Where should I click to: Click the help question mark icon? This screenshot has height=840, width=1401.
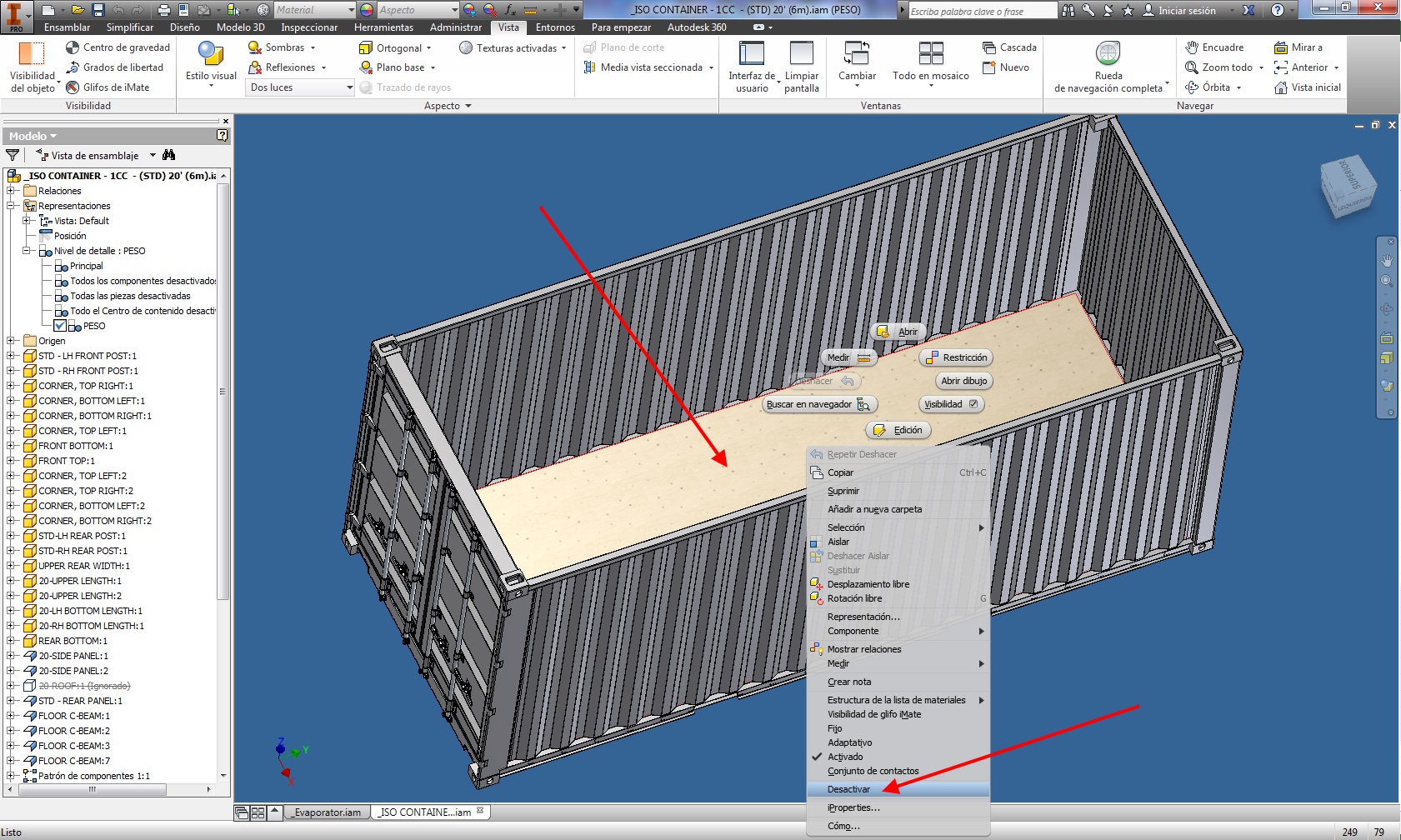coord(1278,10)
